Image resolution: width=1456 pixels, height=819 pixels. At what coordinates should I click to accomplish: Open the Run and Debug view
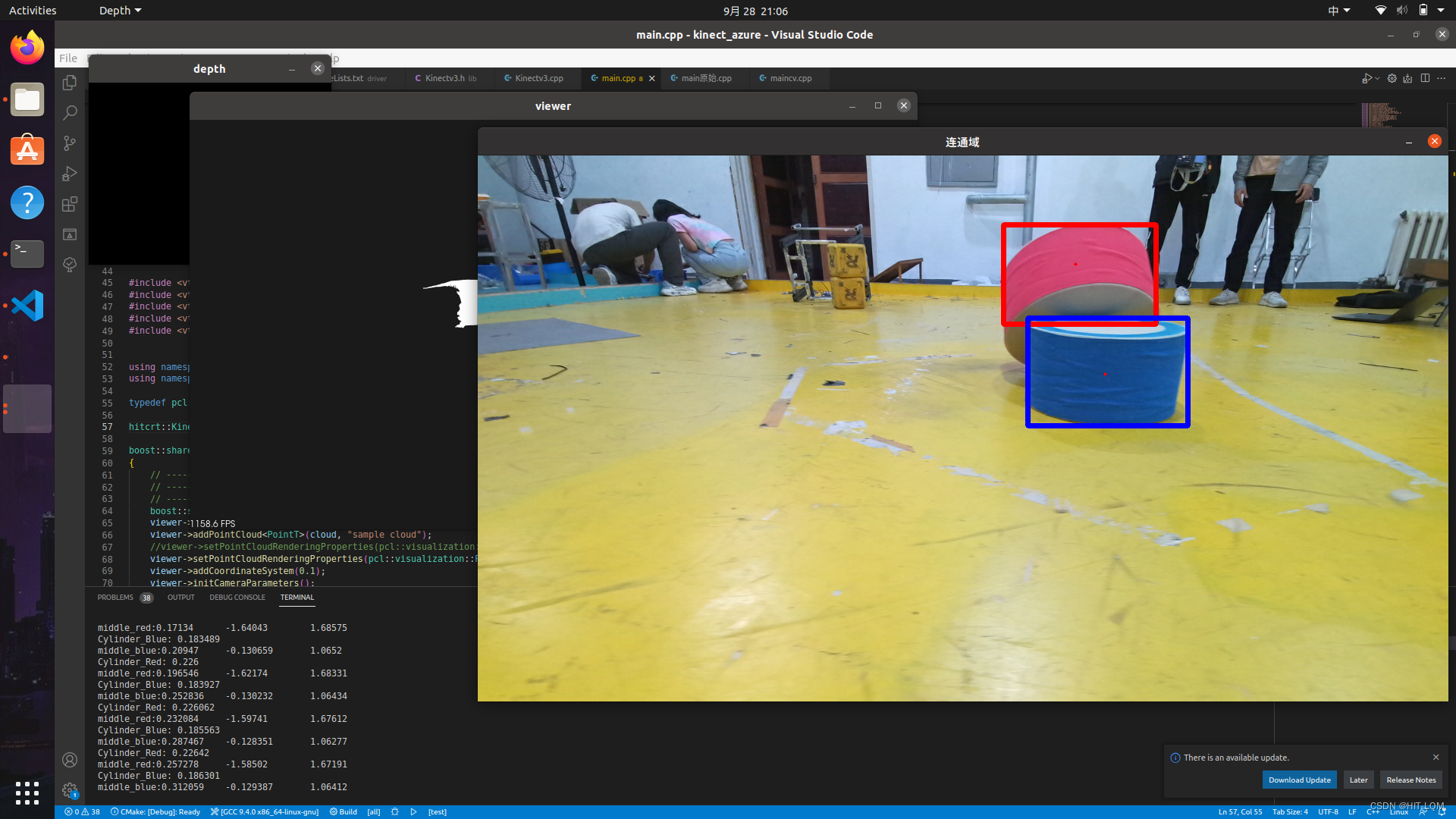coord(69,174)
